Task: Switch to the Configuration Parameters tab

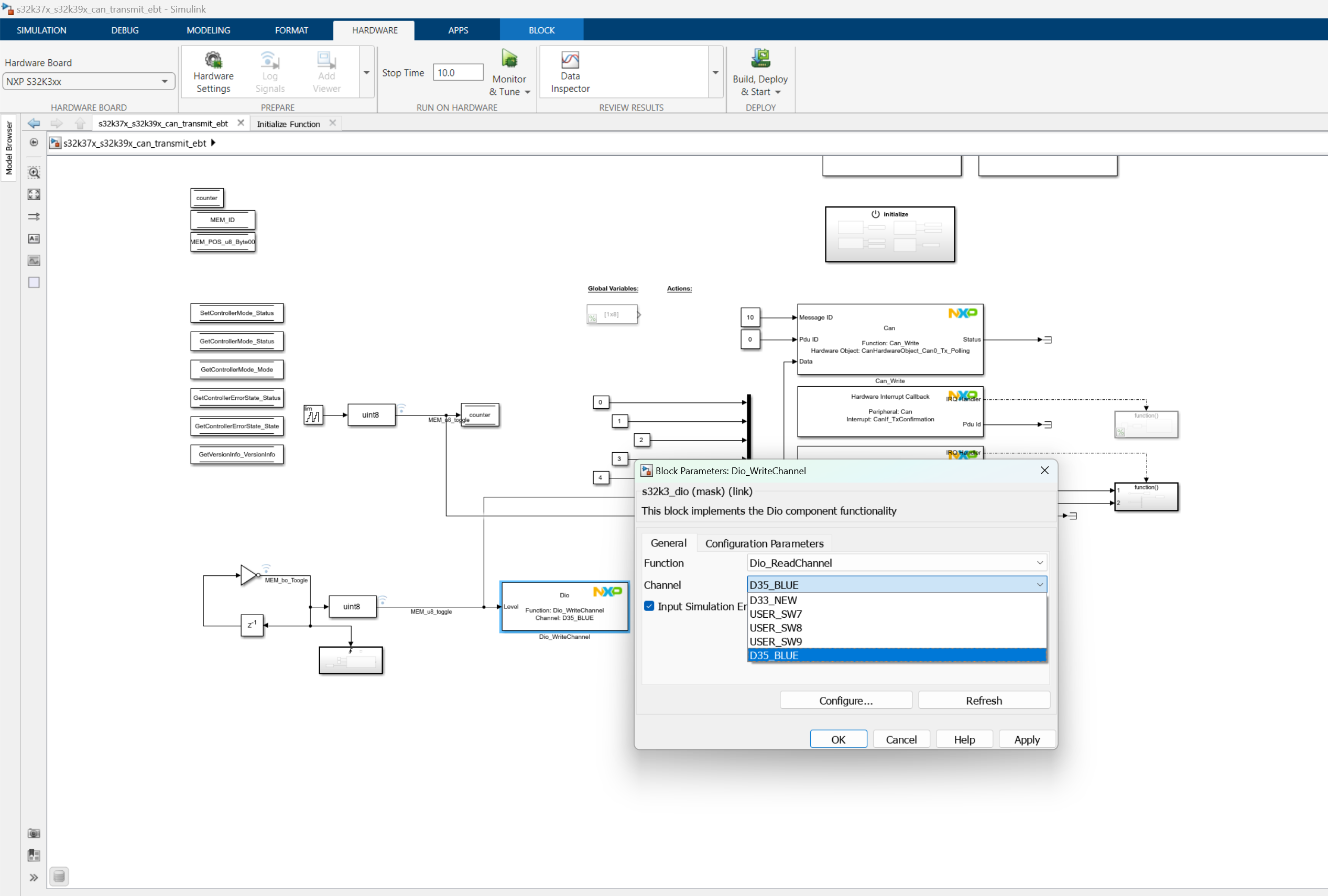Action: pyautogui.click(x=765, y=543)
